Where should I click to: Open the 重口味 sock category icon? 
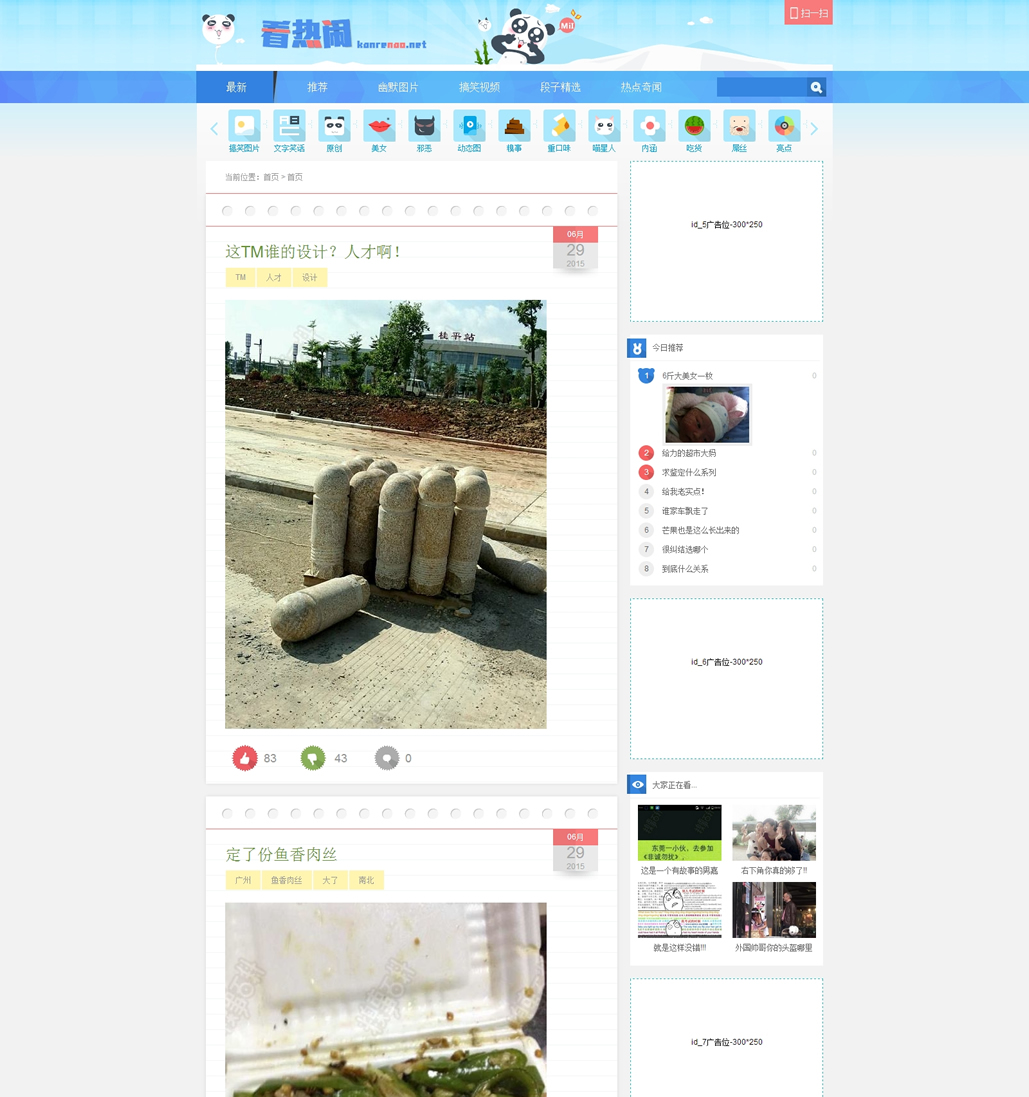click(x=559, y=126)
